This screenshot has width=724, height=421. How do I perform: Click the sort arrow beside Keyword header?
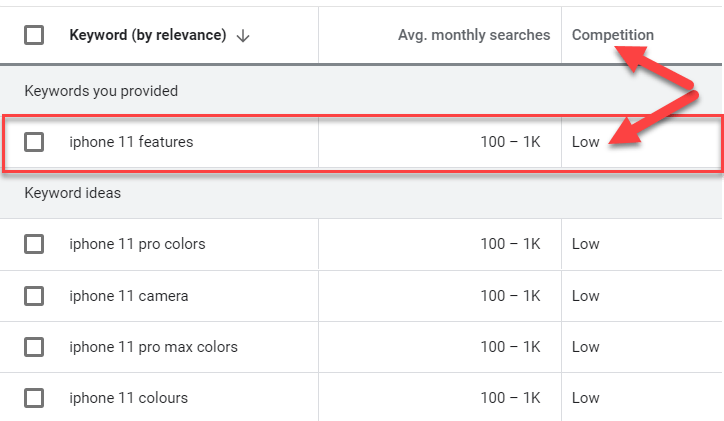click(x=243, y=36)
